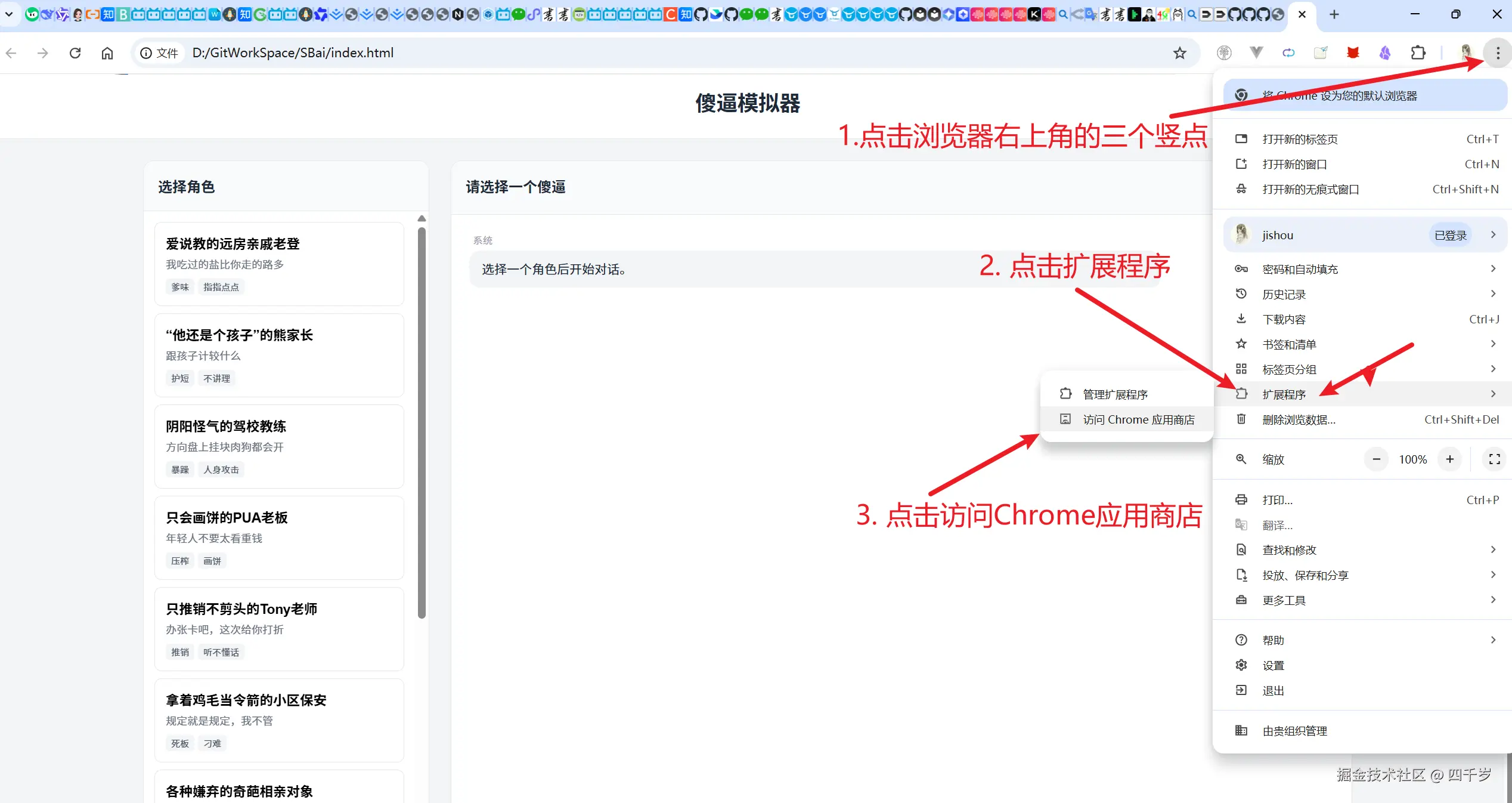Open the purple crystal extension icon
Viewport: 1512px width, 803px height.
[x=1385, y=52]
